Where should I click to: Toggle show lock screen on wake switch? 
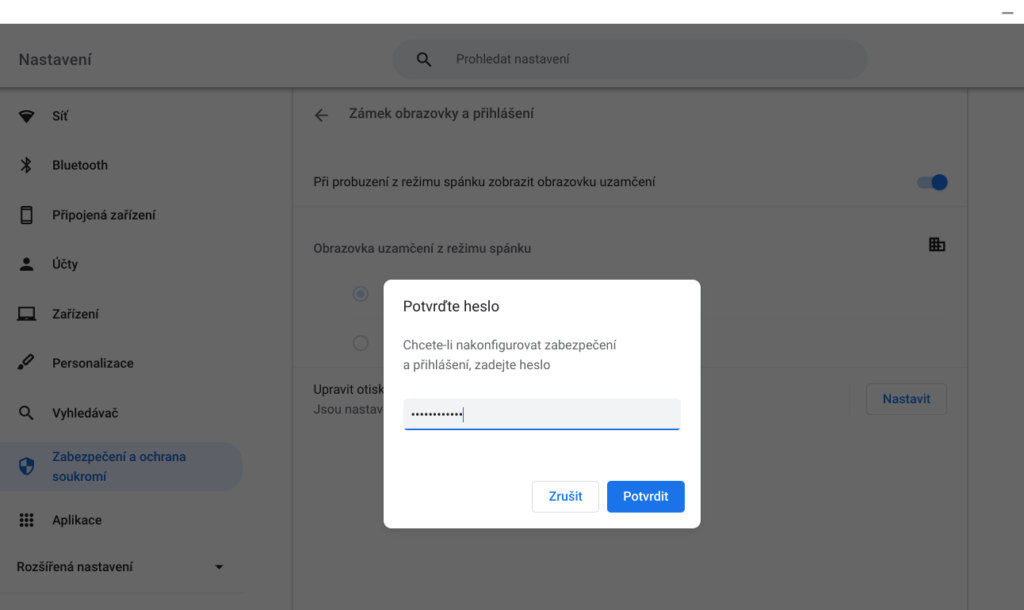point(932,182)
